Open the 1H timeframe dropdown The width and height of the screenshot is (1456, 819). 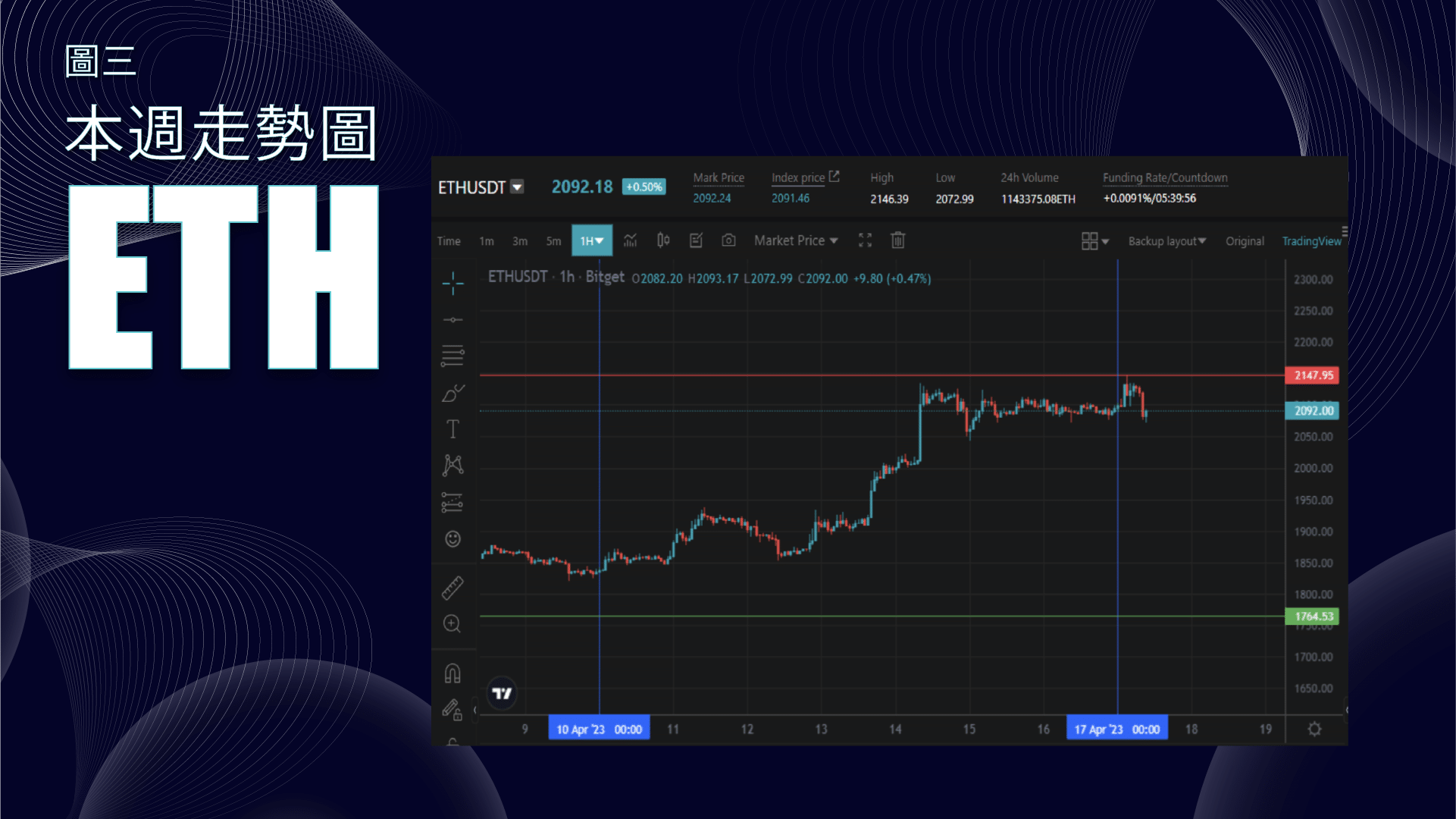591,240
